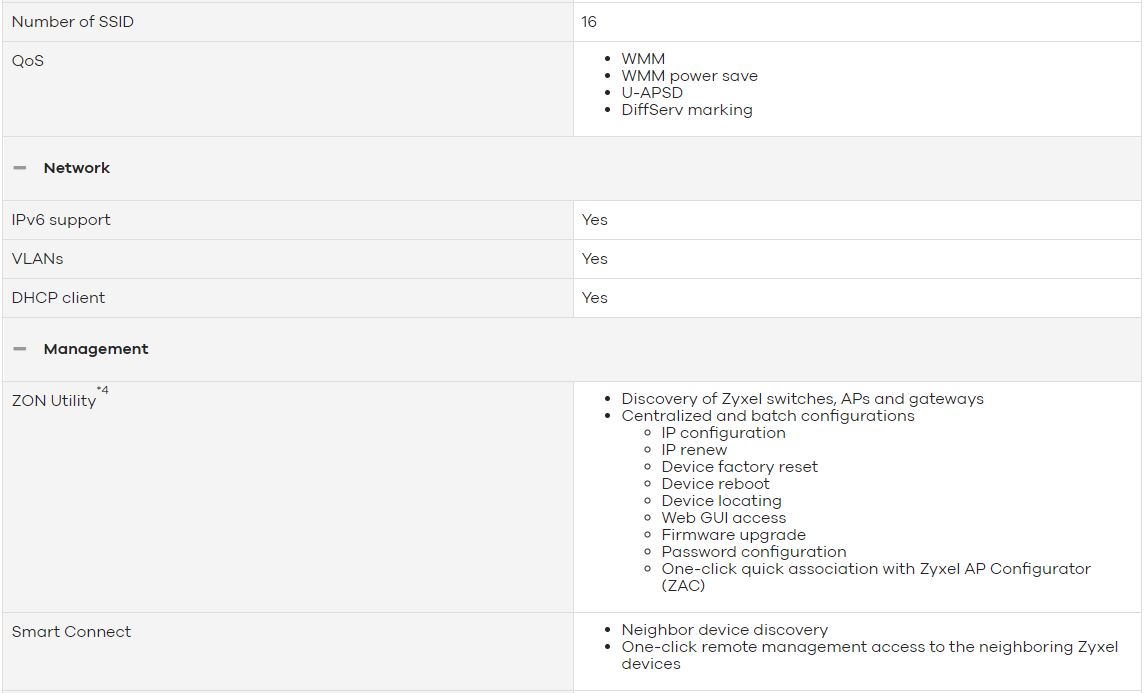The width and height of the screenshot is (1145, 693).
Task: Click the Number of SSID value 16
Action: (589, 22)
